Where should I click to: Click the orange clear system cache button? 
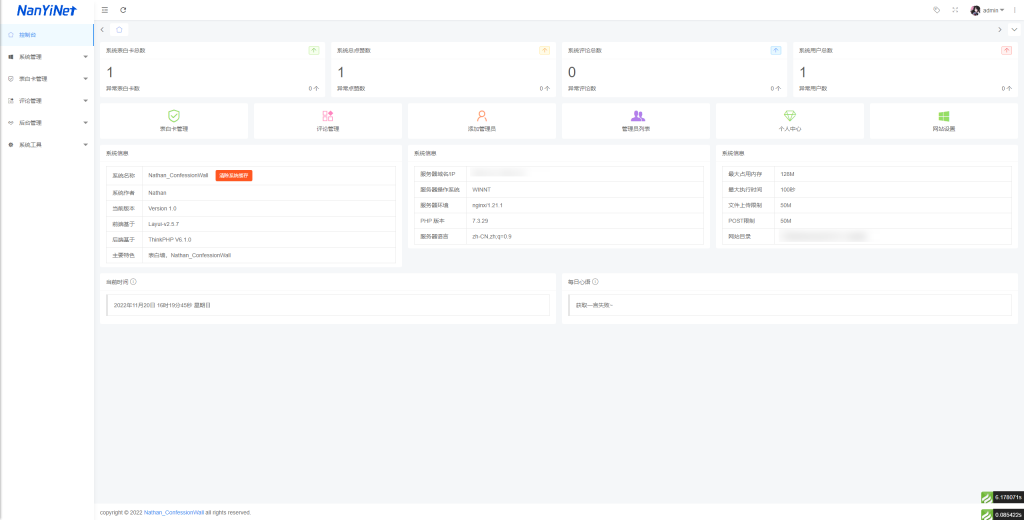(x=234, y=175)
